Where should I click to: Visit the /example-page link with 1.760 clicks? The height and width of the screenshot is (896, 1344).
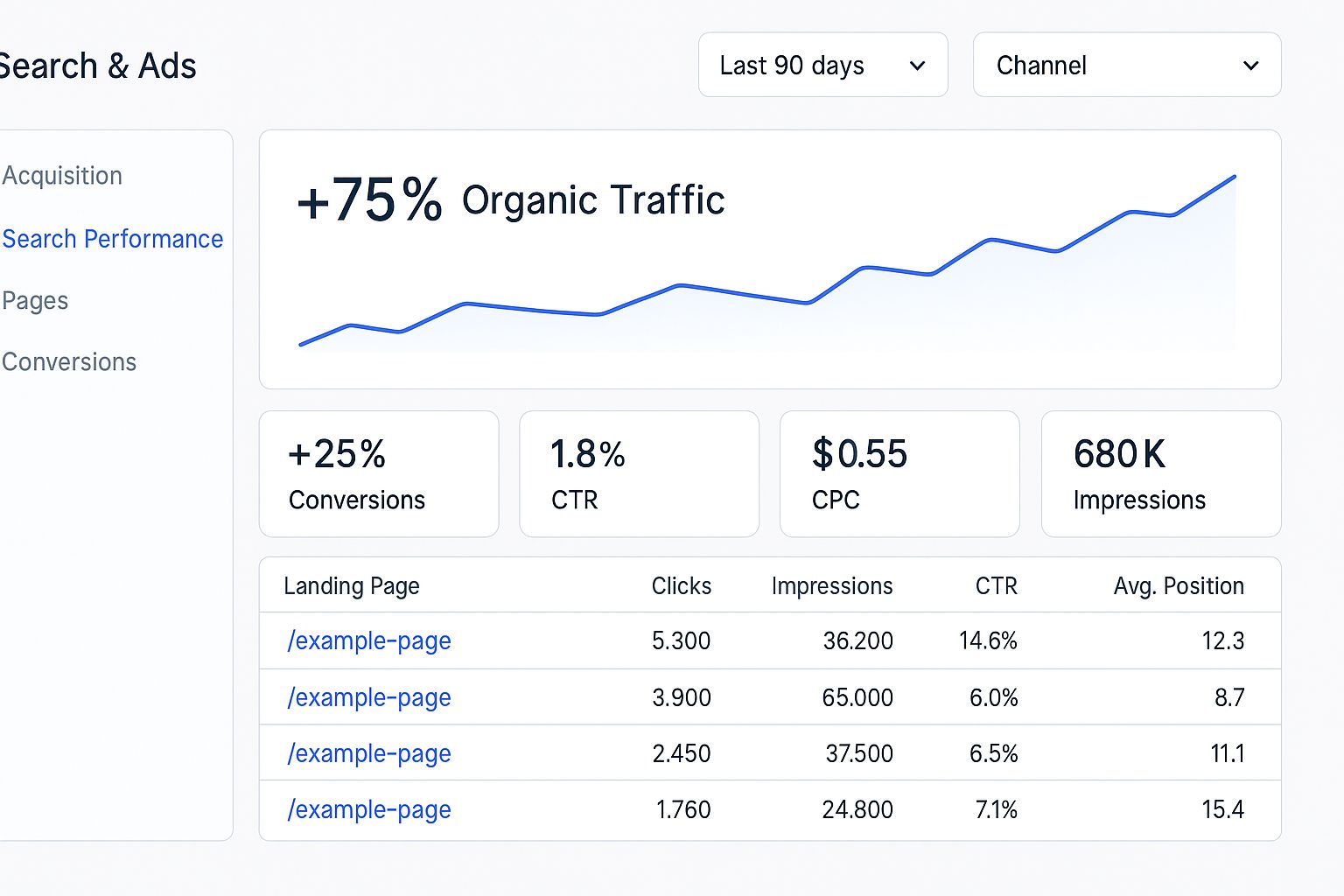tap(369, 810)
